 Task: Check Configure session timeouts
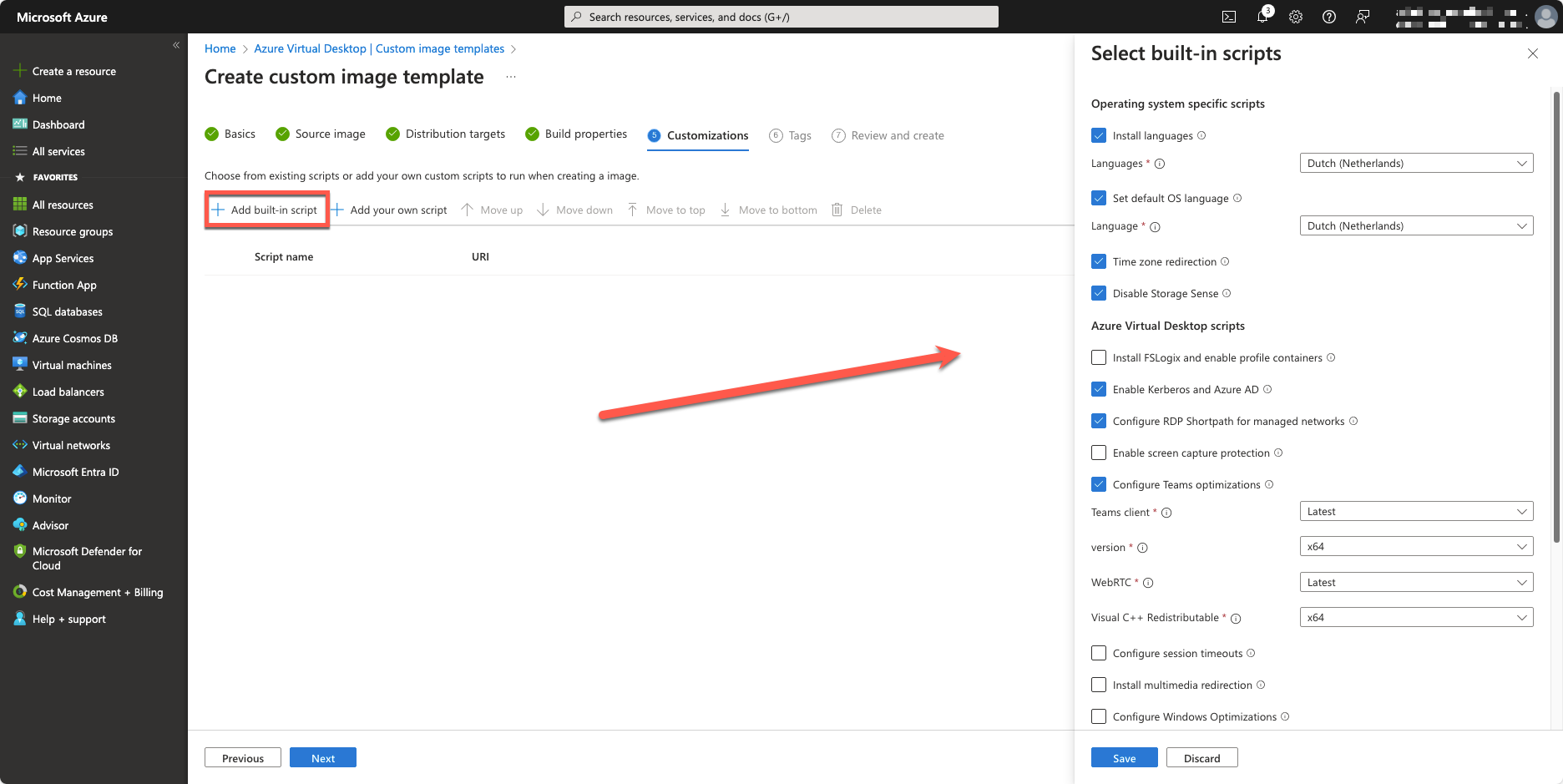click(1099, 653)
